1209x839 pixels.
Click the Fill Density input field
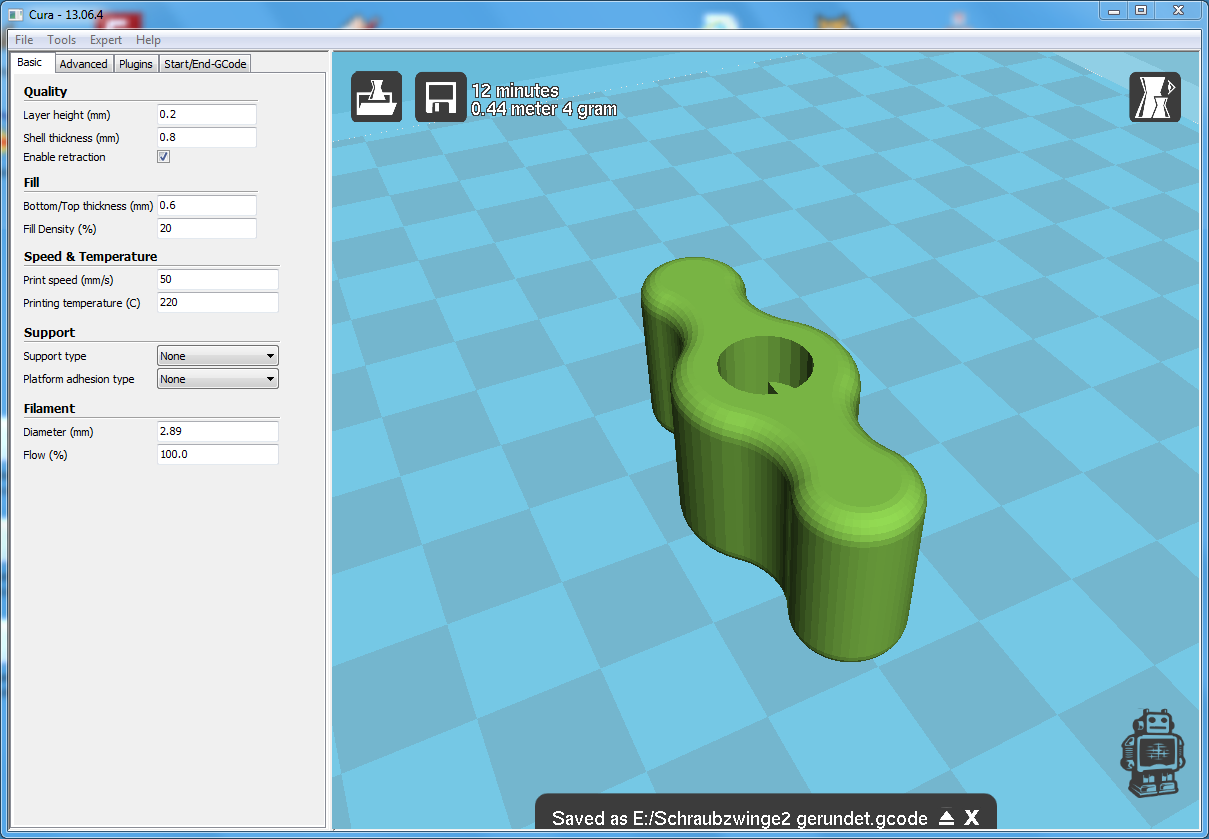206,229
